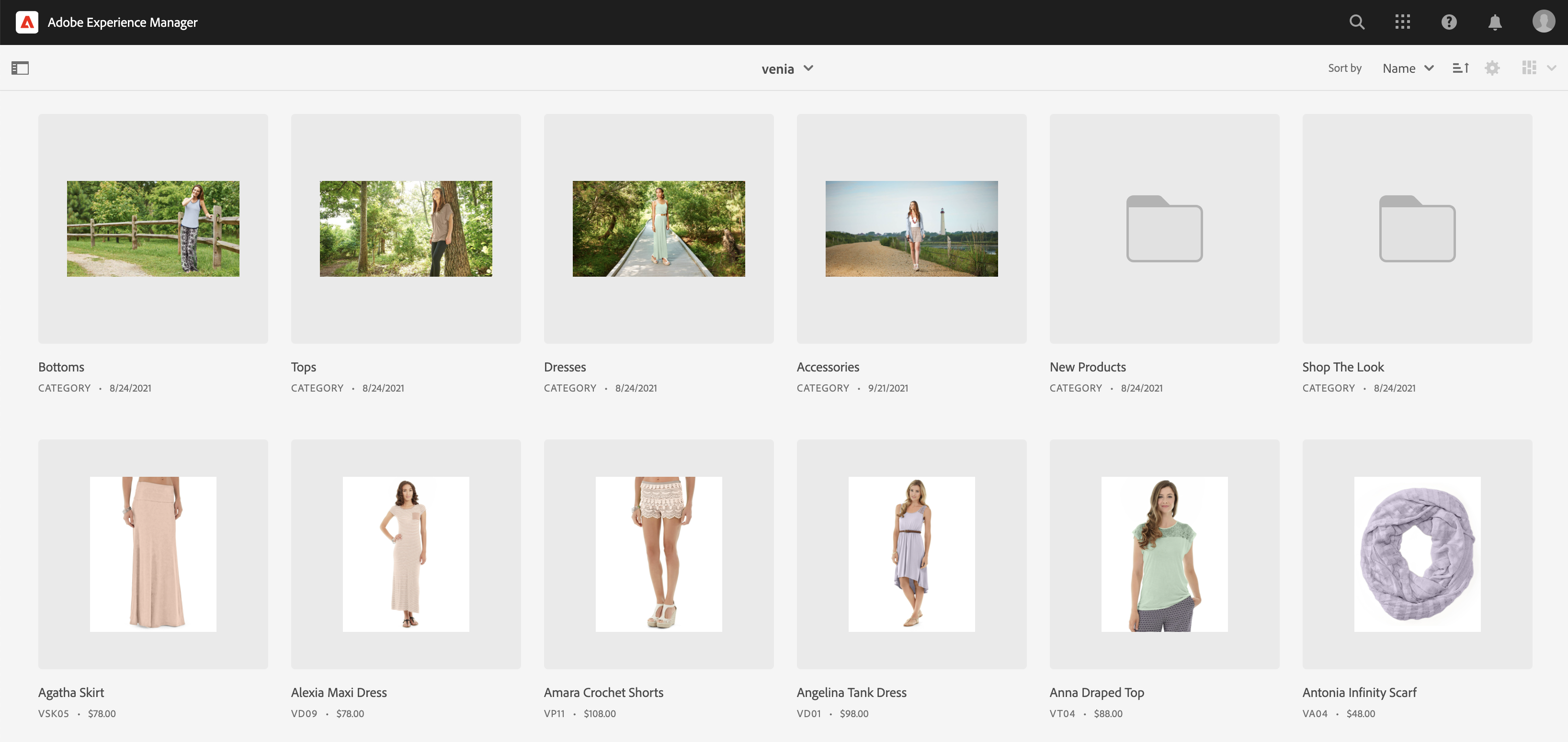Click the Anna Draped Top title
The width and height of the screenshot is (1568, 742).
click(x=1096, y=693)
